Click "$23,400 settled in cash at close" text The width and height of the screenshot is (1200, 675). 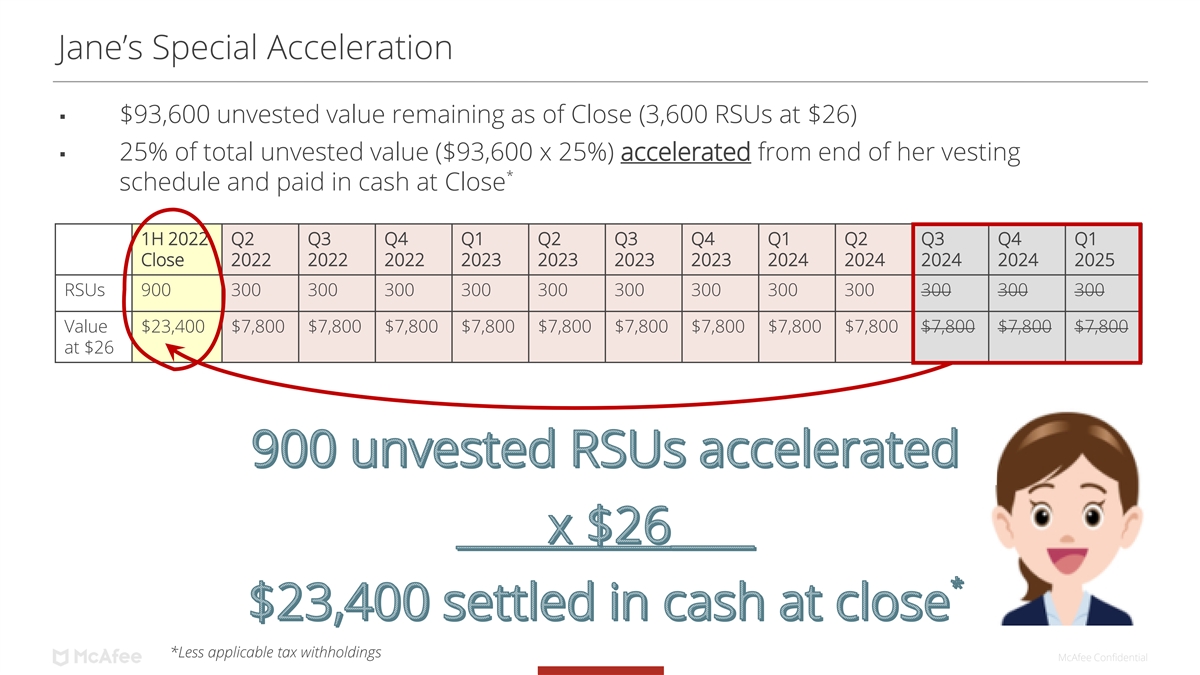pos(598,603)
